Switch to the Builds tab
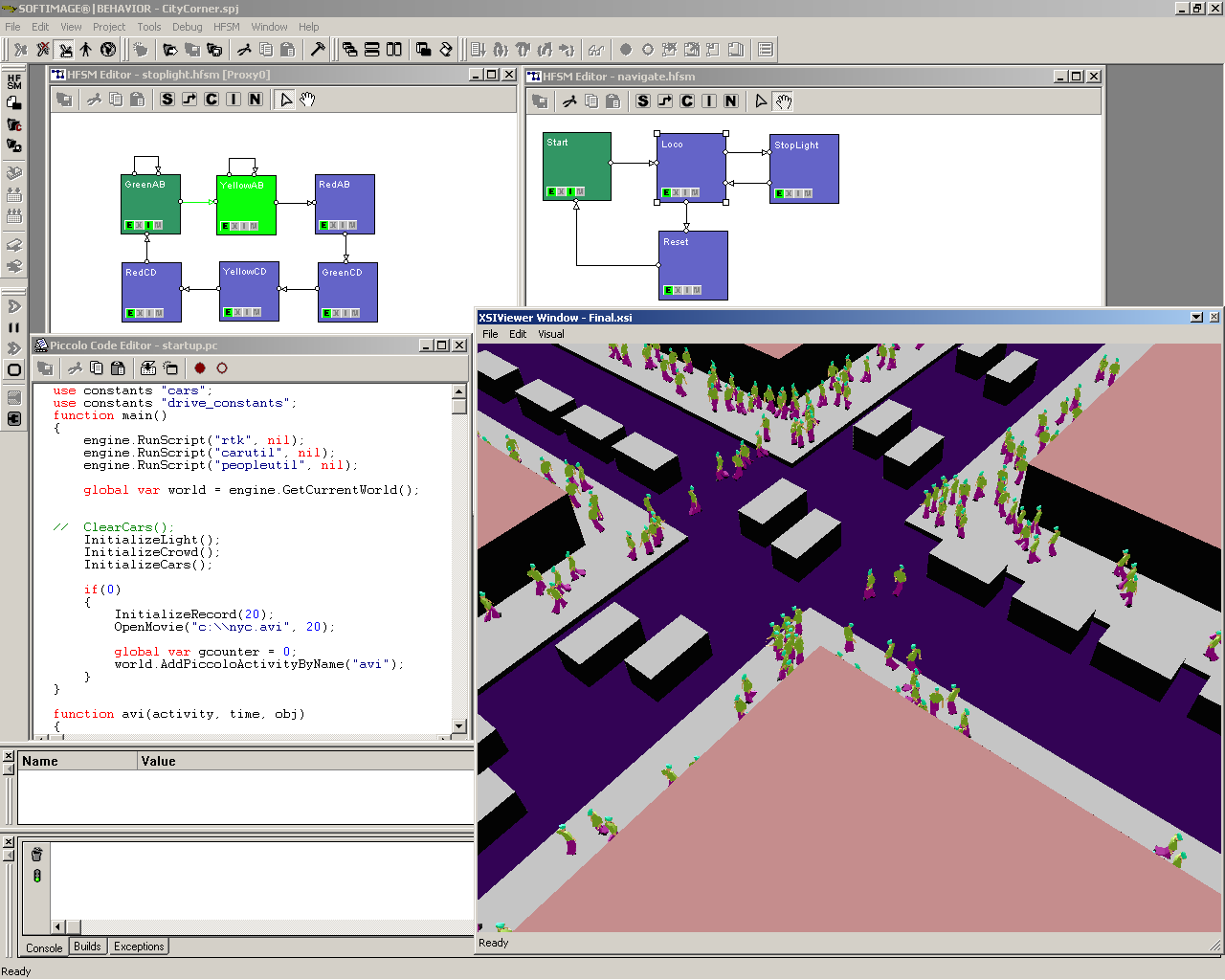 click(87, 947)
